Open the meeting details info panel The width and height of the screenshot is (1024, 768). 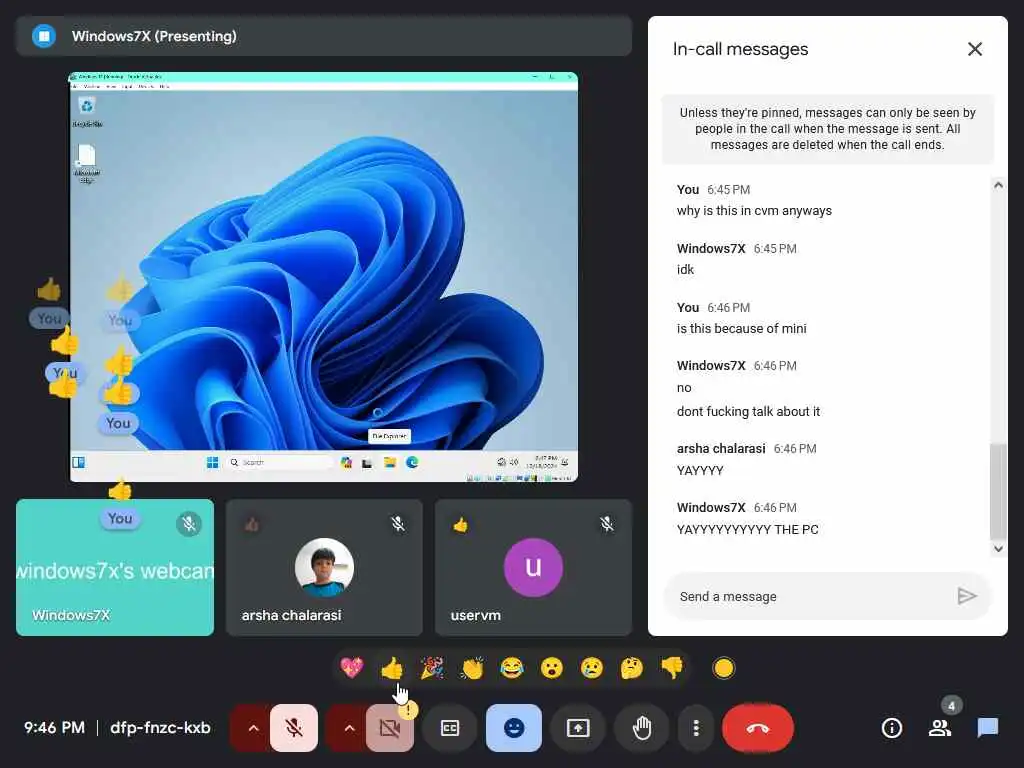[x=891, y=728]
